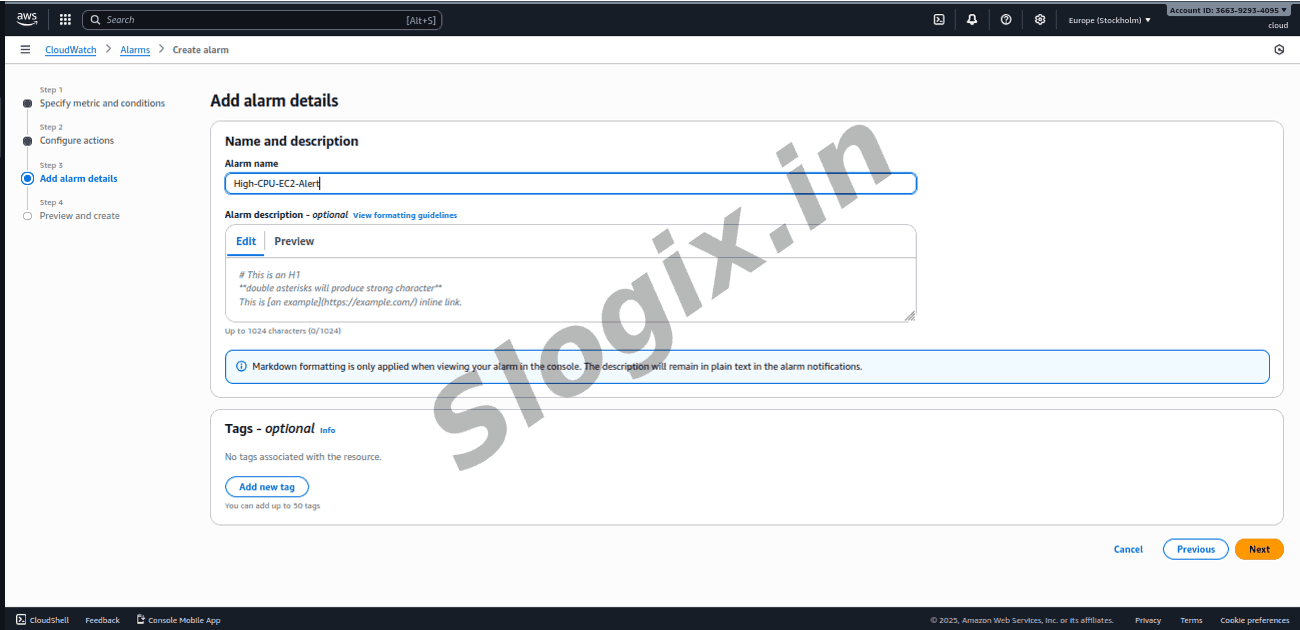Open the help question mark icon
This screenshot has height=630, width=1300.
click(x=1006, y=19)
